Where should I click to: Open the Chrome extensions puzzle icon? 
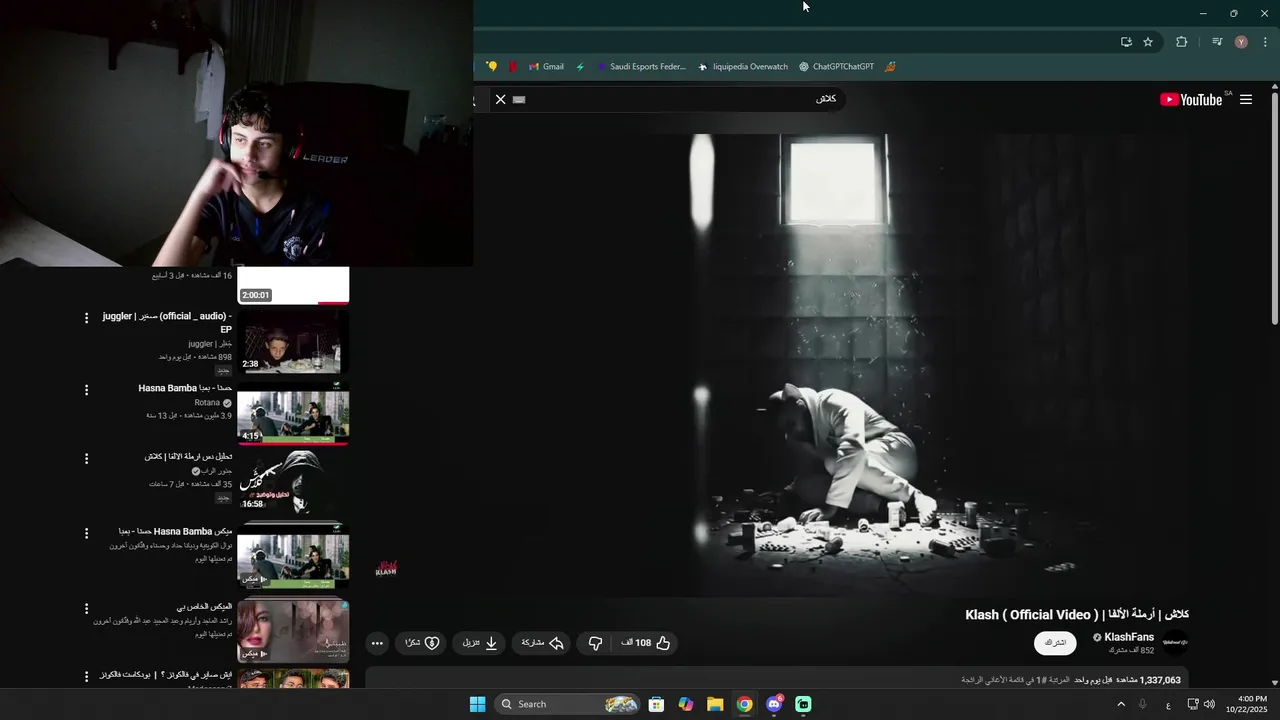(x=1182, y=42)
